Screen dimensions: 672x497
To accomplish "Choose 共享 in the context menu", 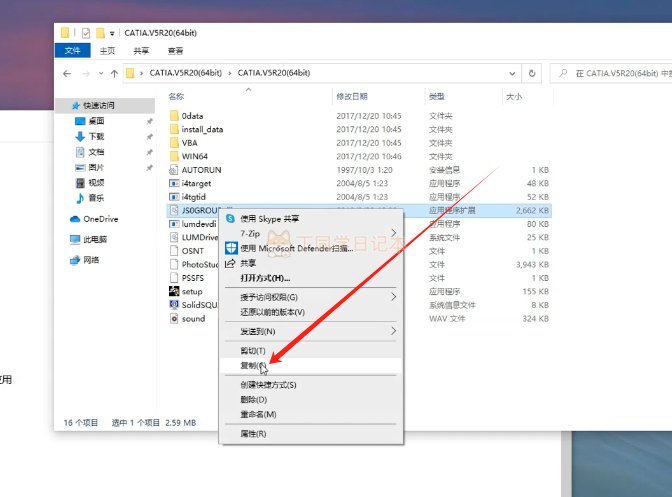I will click(312, 263).
